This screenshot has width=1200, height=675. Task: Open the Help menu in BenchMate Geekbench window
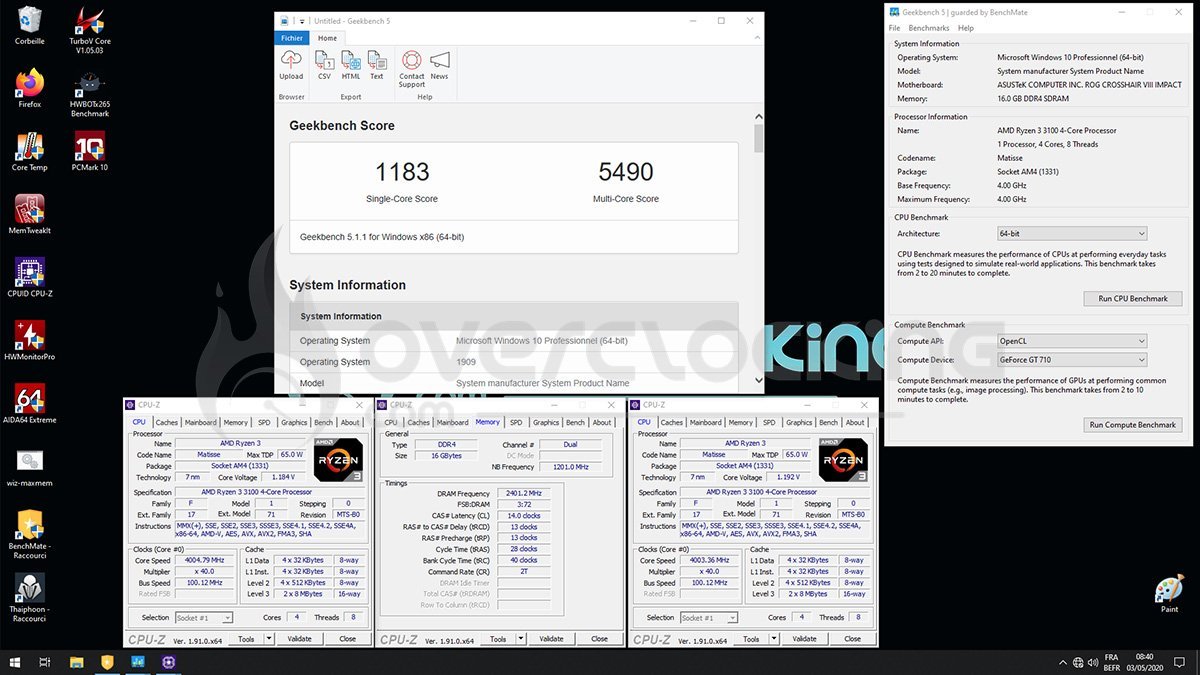[966, 28]
